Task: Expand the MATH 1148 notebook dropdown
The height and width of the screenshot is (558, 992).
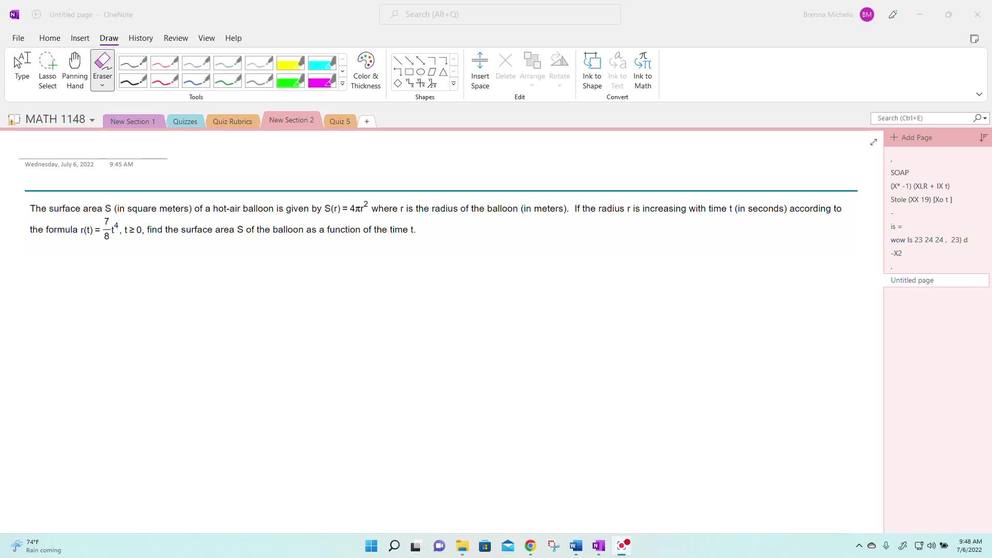Action: pyautogui.click(x=92, y=120)
